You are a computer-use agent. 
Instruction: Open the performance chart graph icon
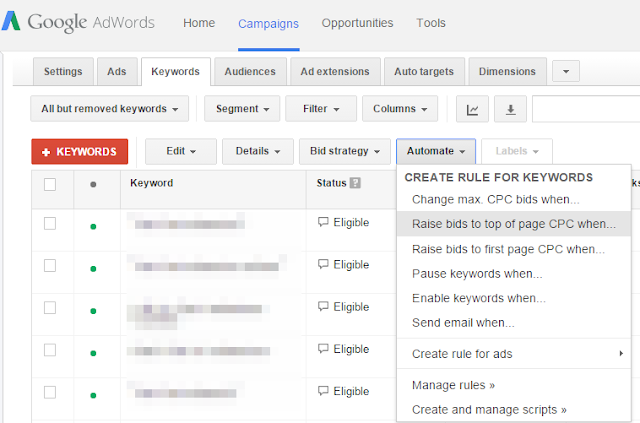tap(472, 109)
